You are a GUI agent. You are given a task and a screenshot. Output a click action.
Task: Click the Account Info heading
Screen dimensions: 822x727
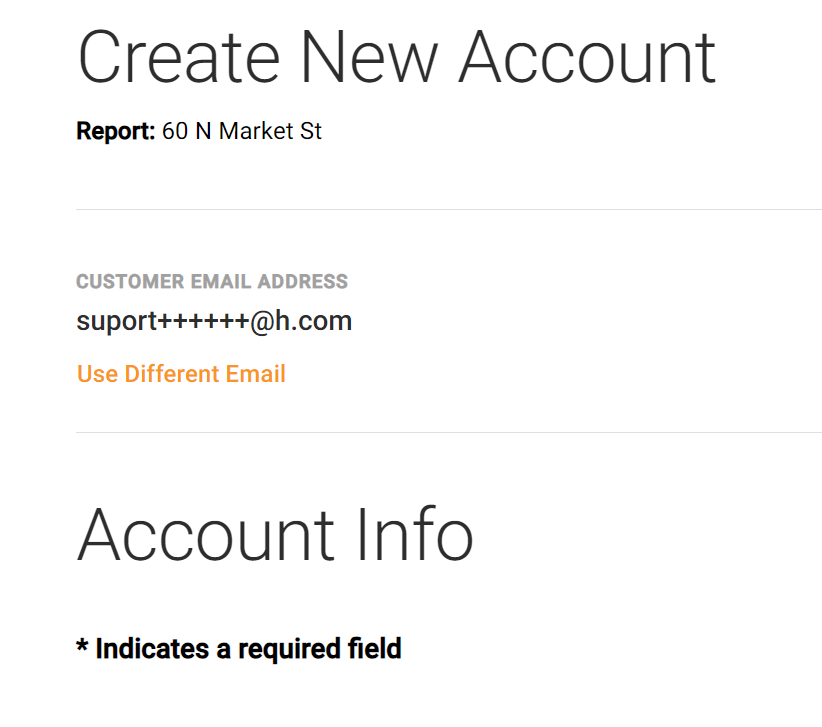coord(276,535)
